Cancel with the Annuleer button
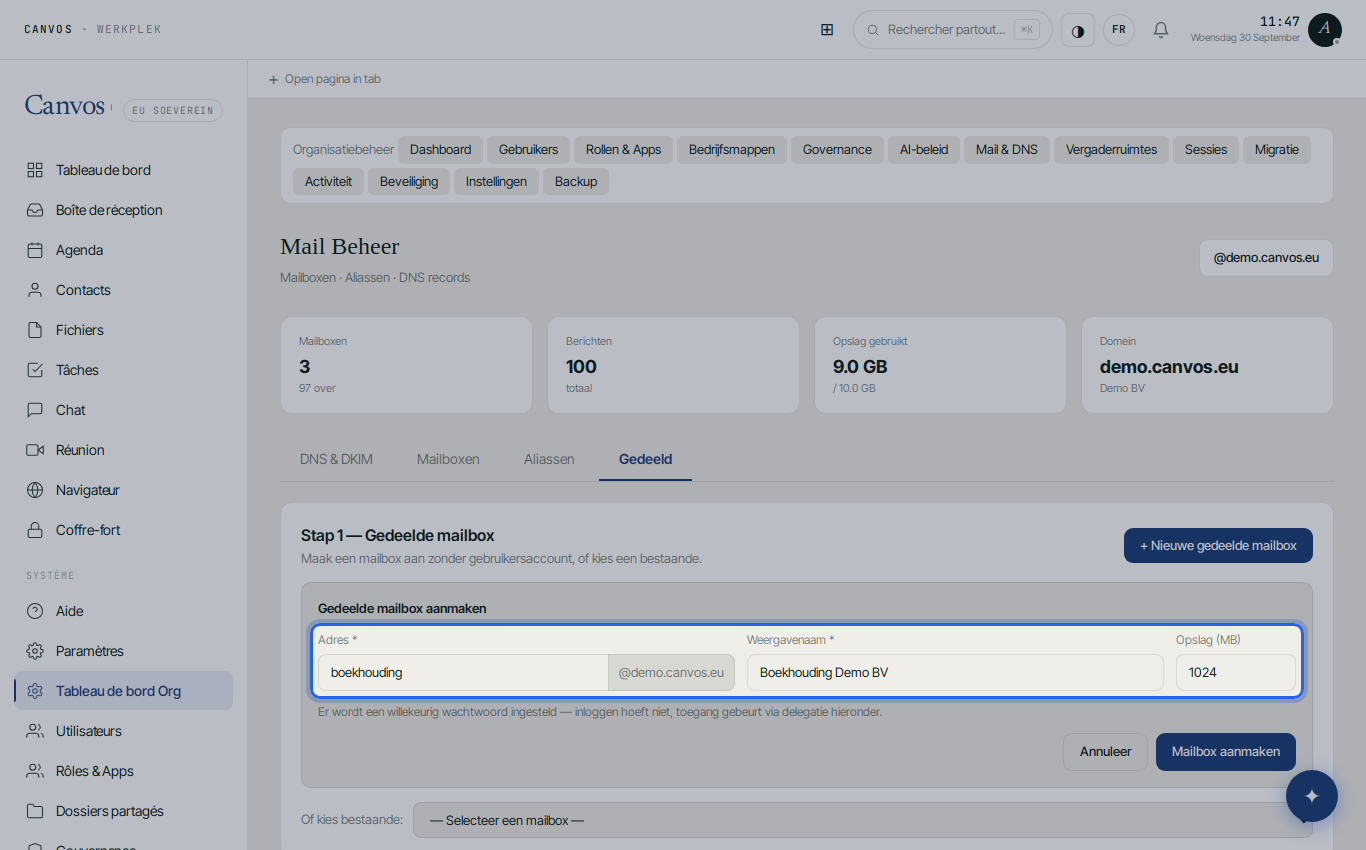The width and height of the screenshot is (1366, 850). pos(1105,752)
